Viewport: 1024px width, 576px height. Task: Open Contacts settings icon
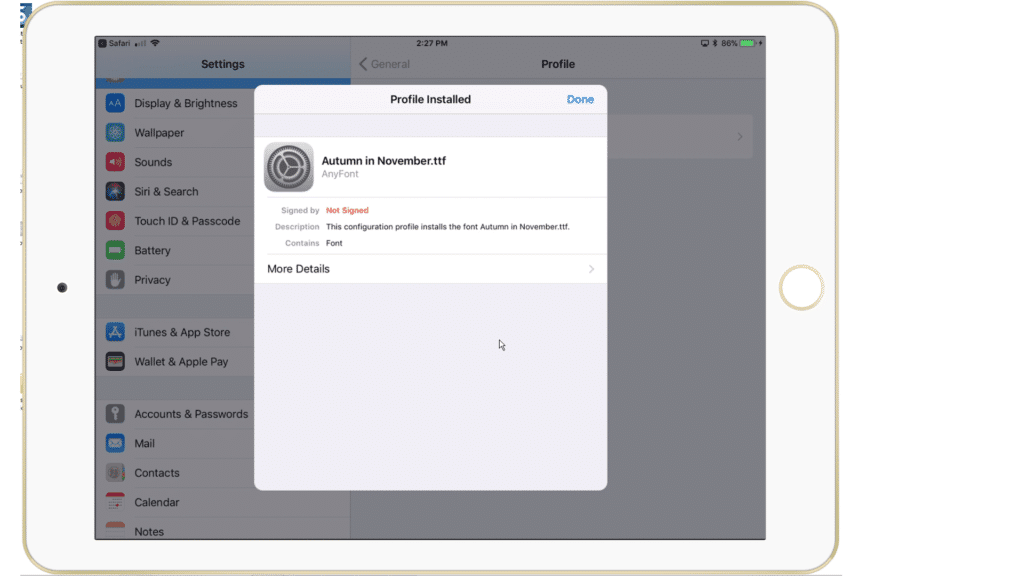point(115,472)
